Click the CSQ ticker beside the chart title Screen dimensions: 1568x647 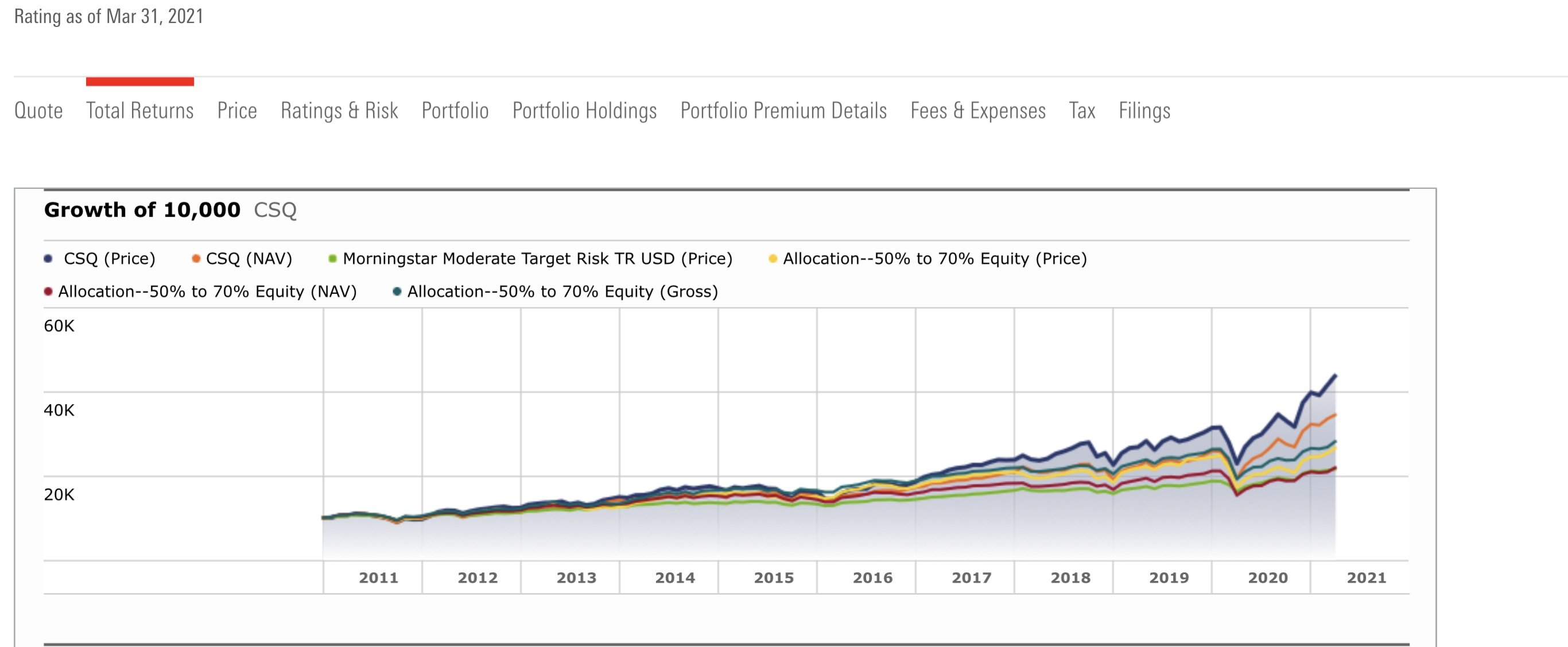(x=274, y=210)
